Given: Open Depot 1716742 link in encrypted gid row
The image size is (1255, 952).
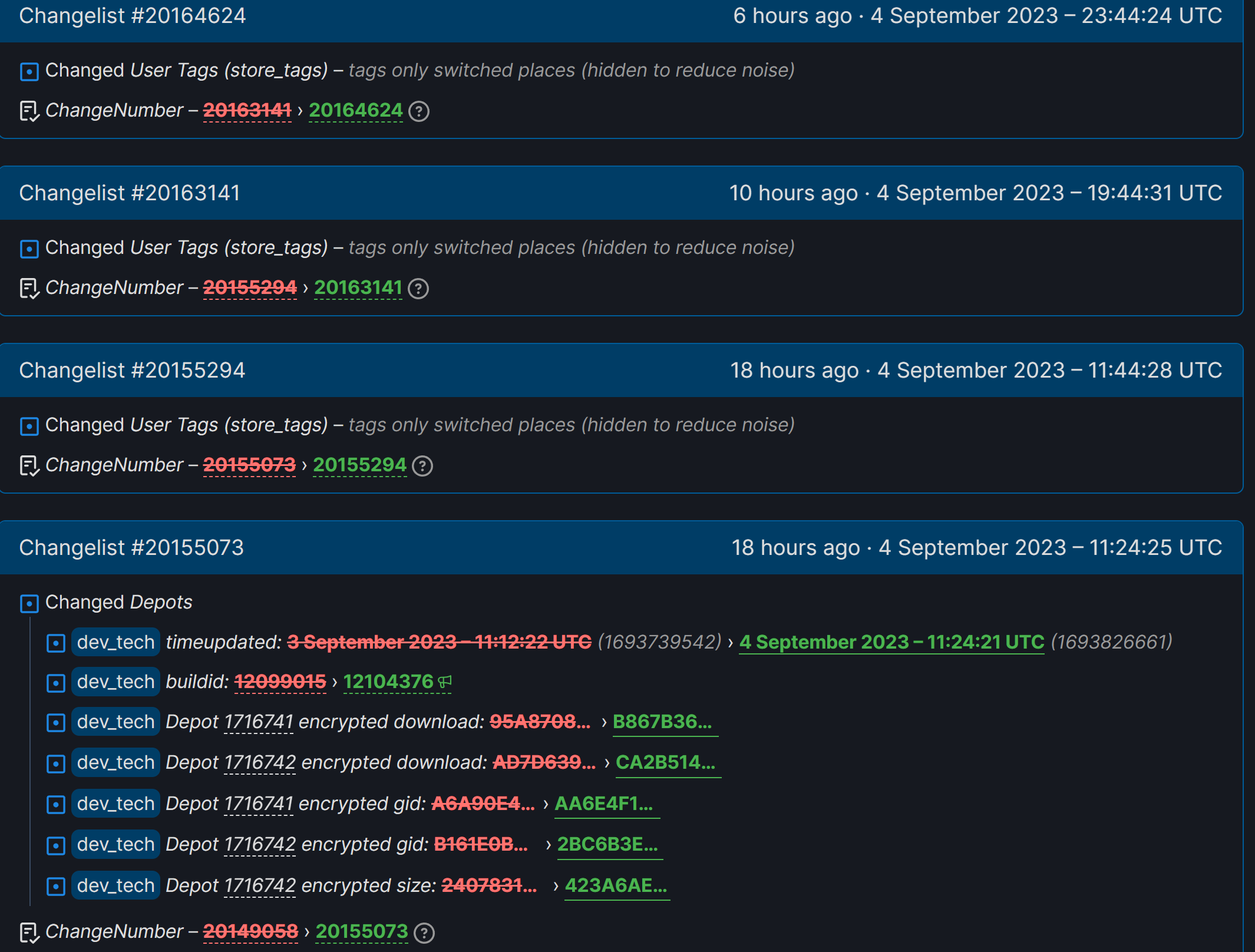Looking at the screenshot, I should (x=260, y=844).
